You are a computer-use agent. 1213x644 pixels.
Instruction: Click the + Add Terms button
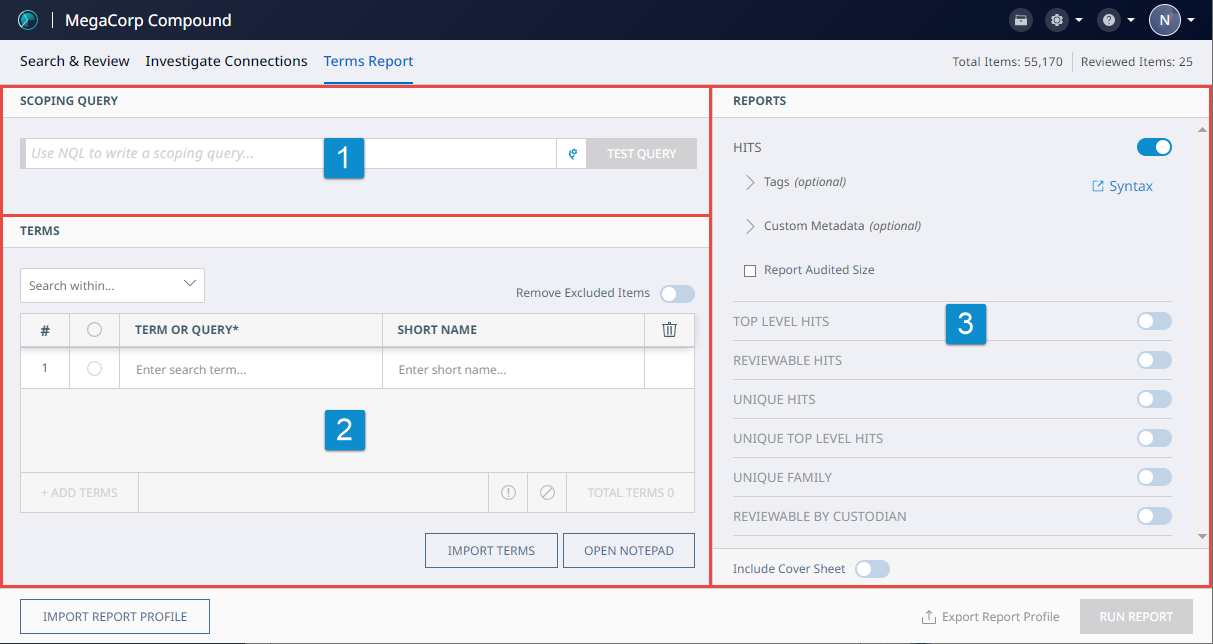(79, 492)
